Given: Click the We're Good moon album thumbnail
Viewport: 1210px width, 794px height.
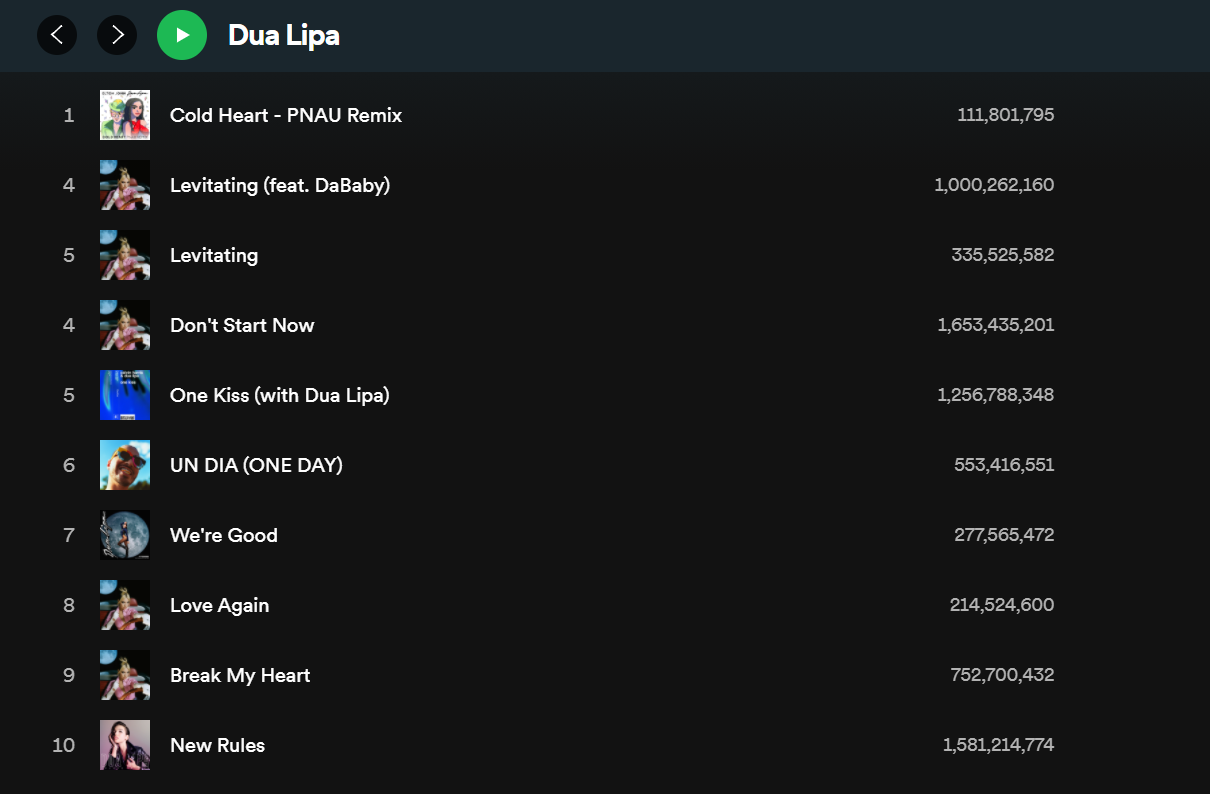Looking at the screenshot, I should pyautogui.click(x=125, y=535).
